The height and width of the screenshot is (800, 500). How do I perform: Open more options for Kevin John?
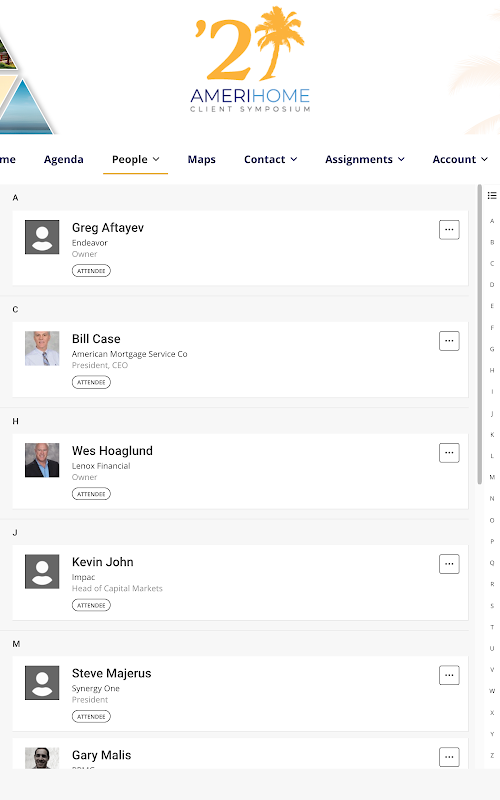pyautogui.click(x=449, y=564)
